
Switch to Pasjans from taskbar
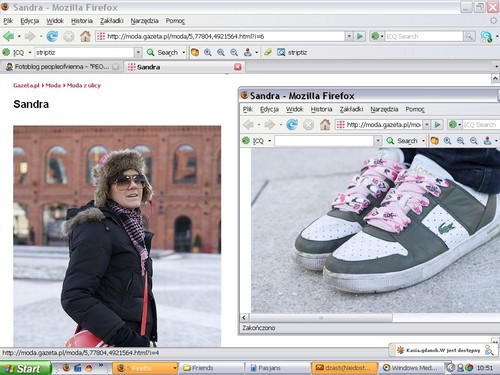click(x=278, y=368)
